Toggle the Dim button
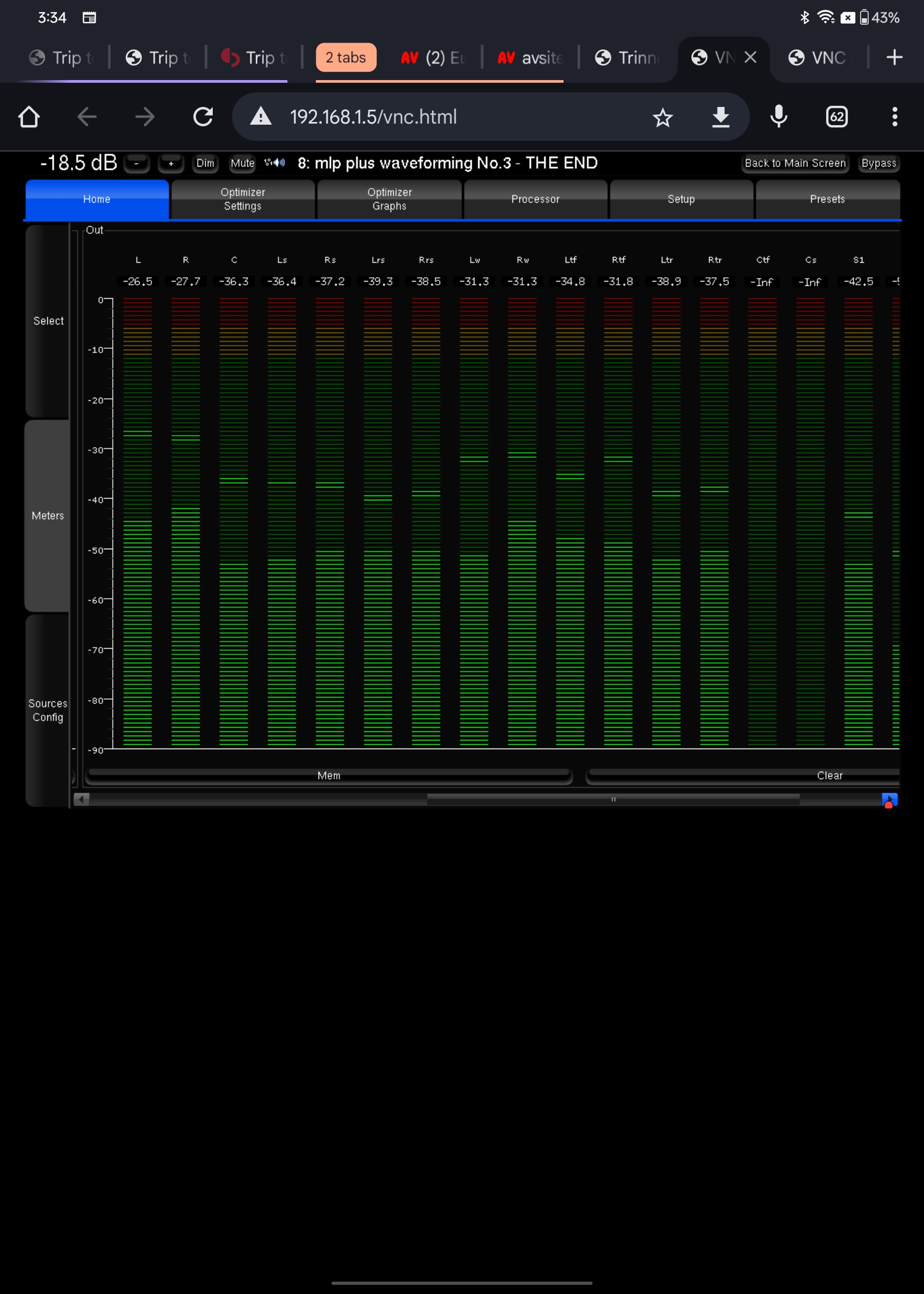Screen dimensions: 924x1294 click(x=205, y=163)
